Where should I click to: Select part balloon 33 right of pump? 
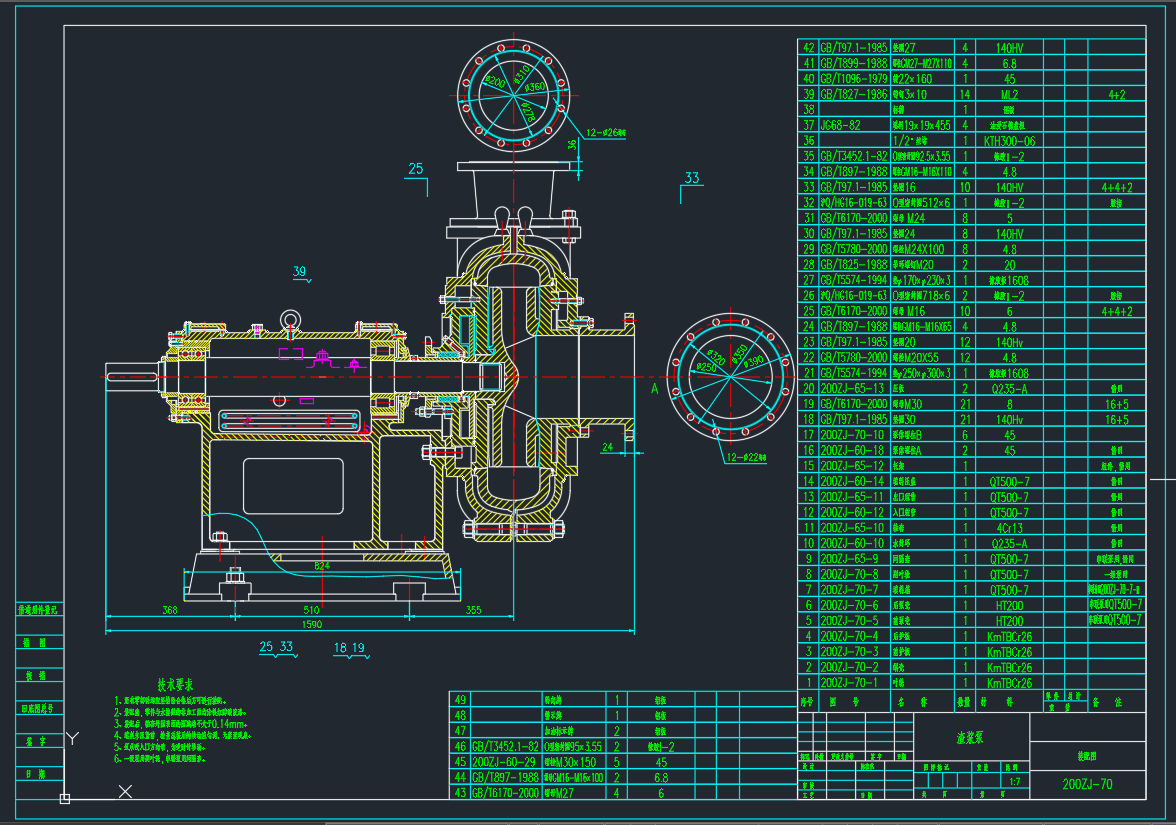pyautogui.click(x=692, y=179)
